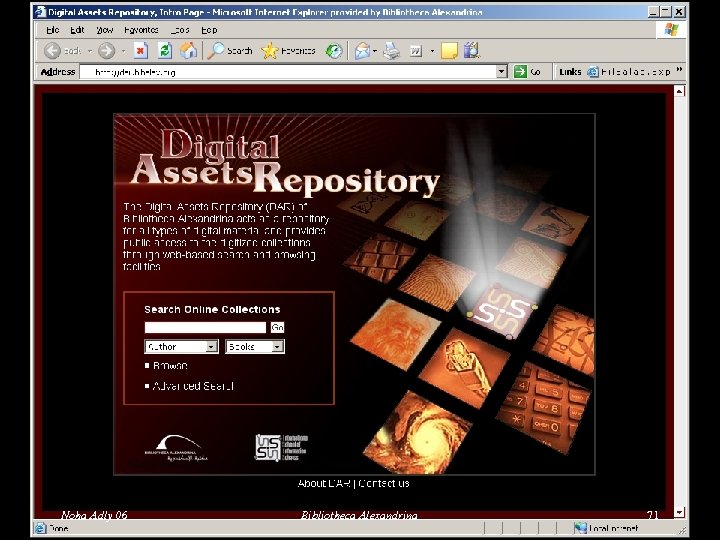Stop page loading with red X icon
720x540 pixels.
point(141,51)
